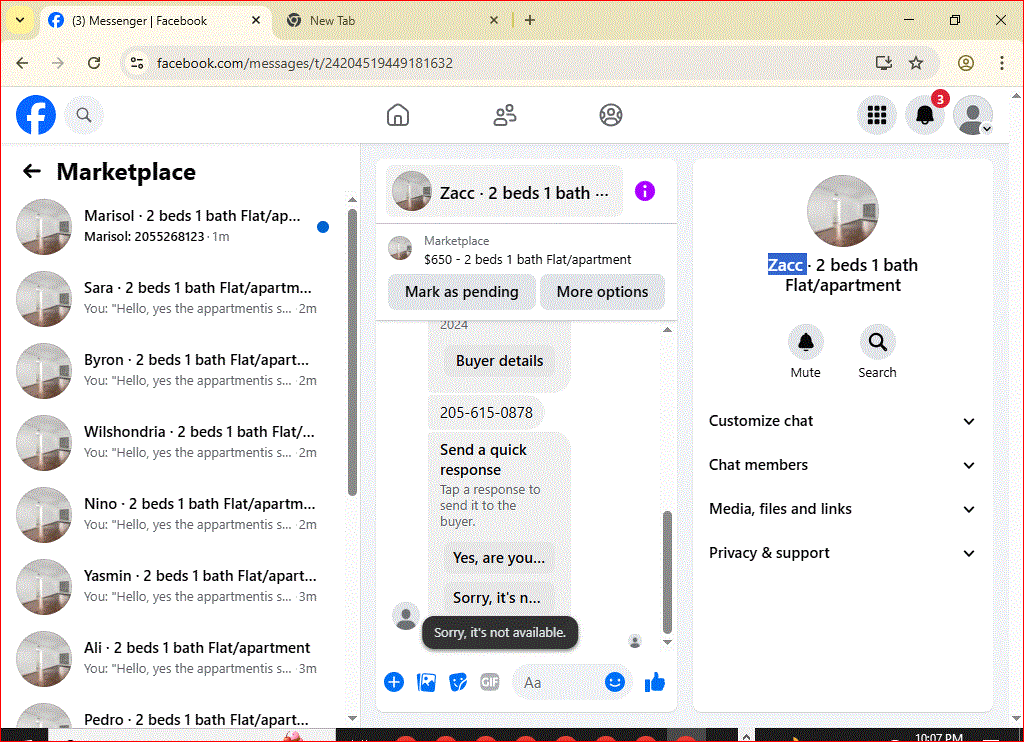Open Chrome three-dot menu
Viewport: 1024px width, 742px height.
(x=1002, y=63)
